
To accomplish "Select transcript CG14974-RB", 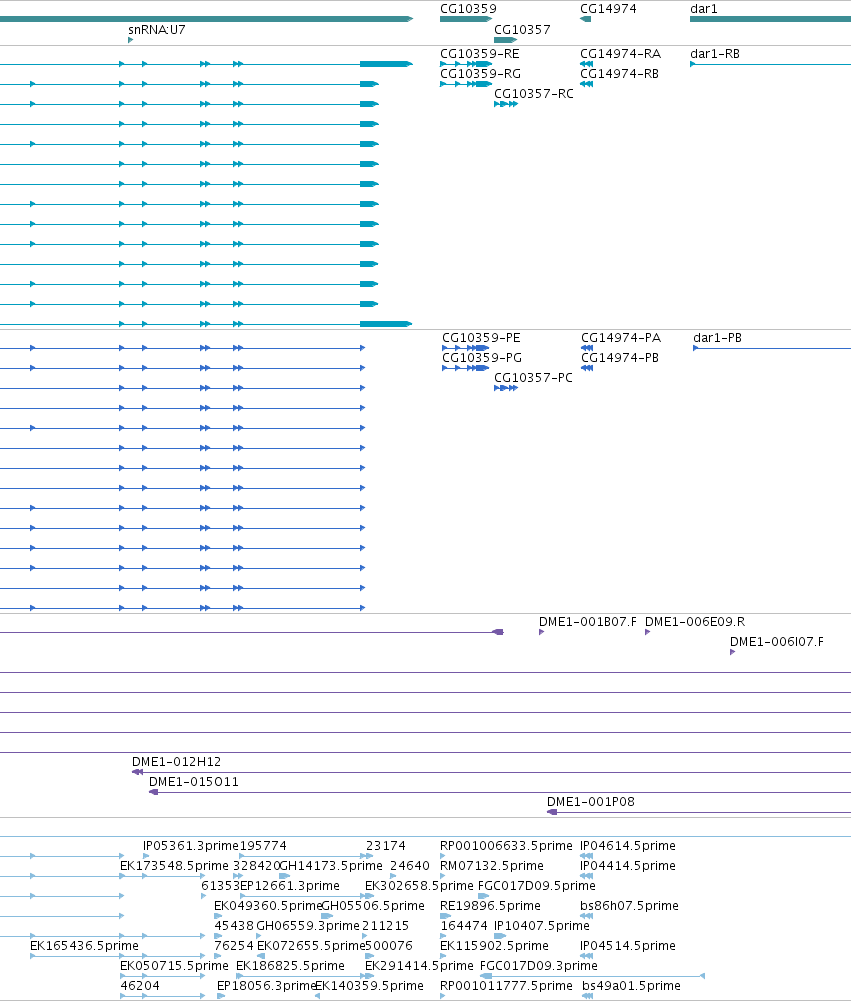I will tap(619, 73).
